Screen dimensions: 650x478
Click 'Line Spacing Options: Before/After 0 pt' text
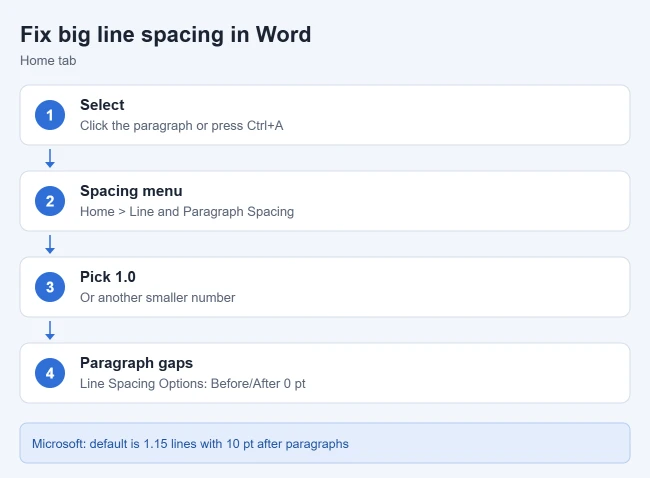click(x=193, y=383)
